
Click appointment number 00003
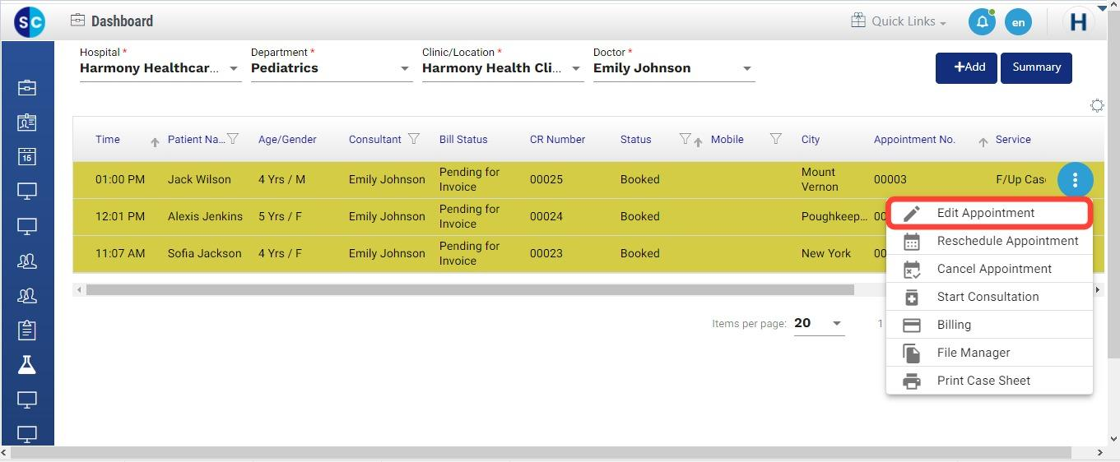pos(890,179)
